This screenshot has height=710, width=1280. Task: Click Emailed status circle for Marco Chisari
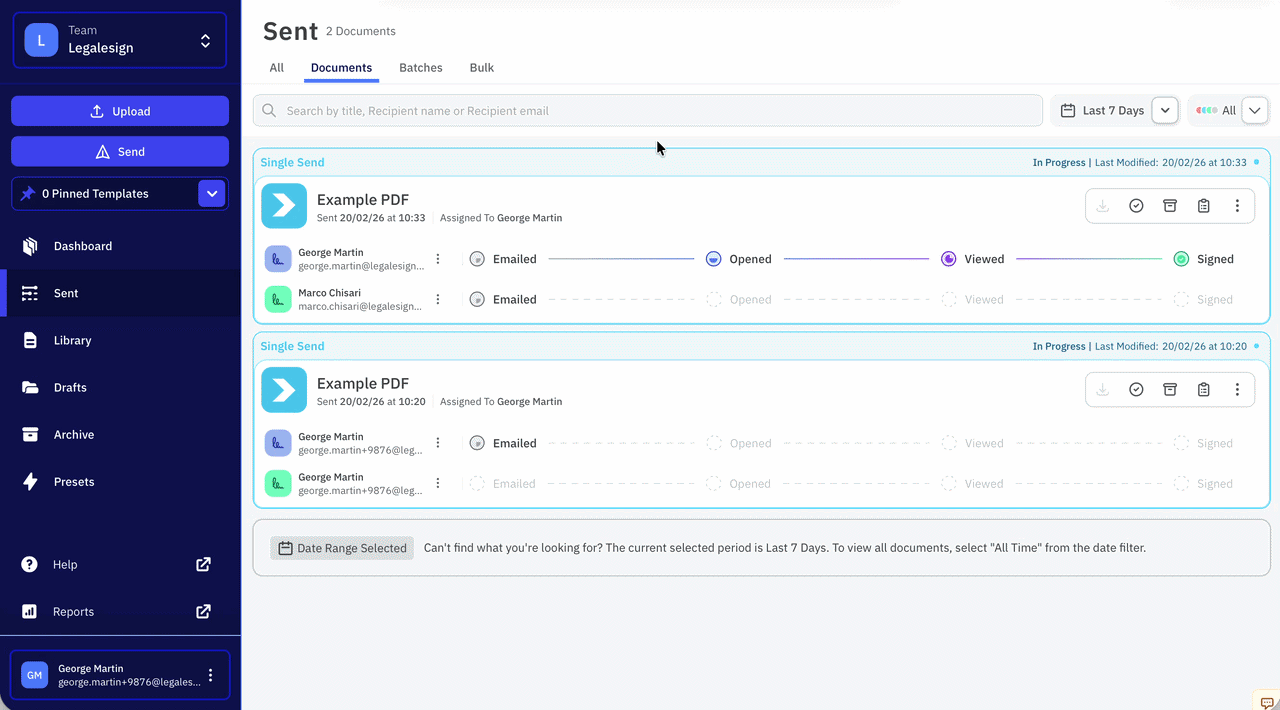tap(478, 299)
